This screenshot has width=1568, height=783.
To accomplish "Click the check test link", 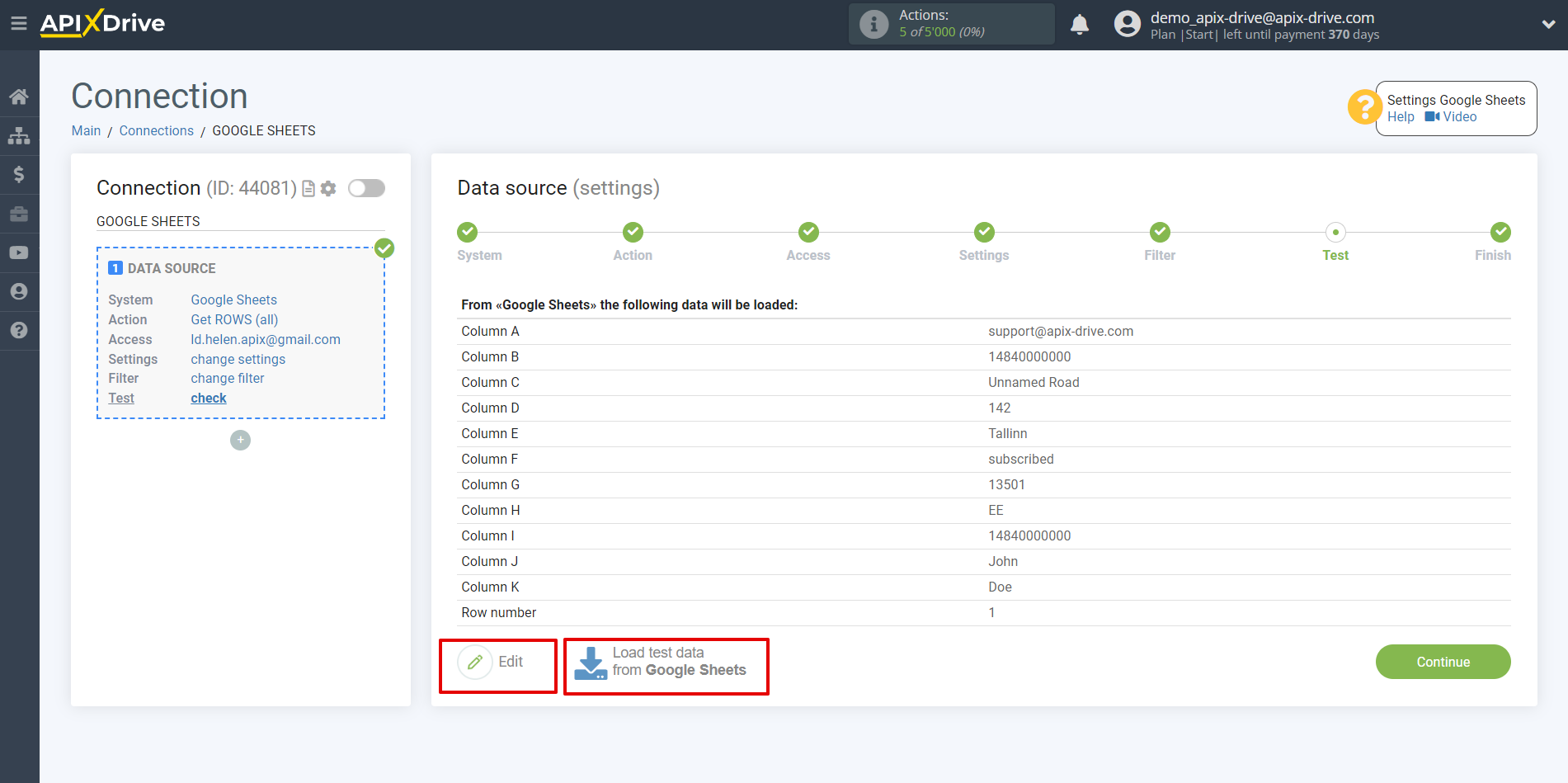I will click(209, 399).
